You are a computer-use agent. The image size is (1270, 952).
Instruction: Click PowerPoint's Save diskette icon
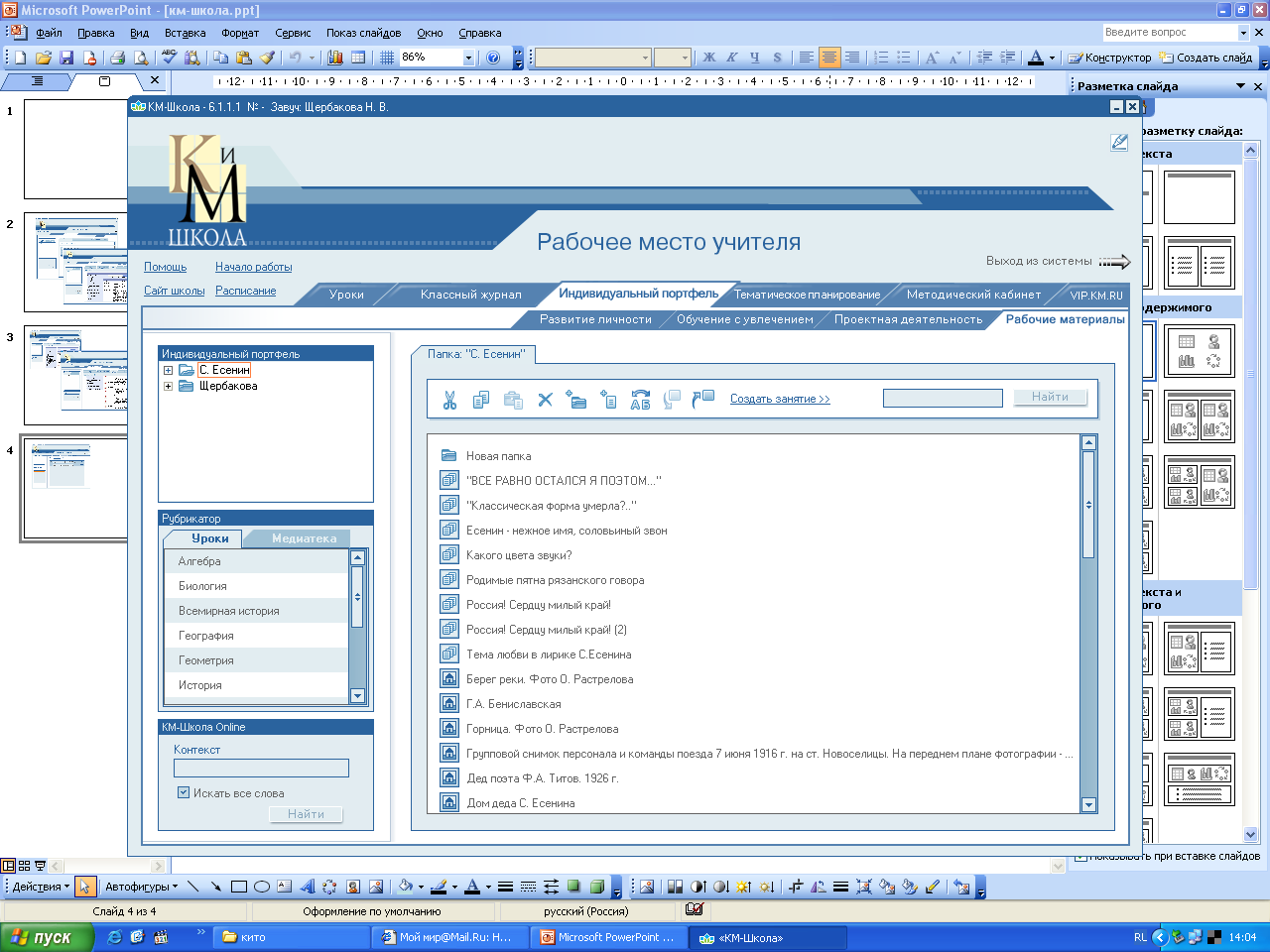coord(66,58)
